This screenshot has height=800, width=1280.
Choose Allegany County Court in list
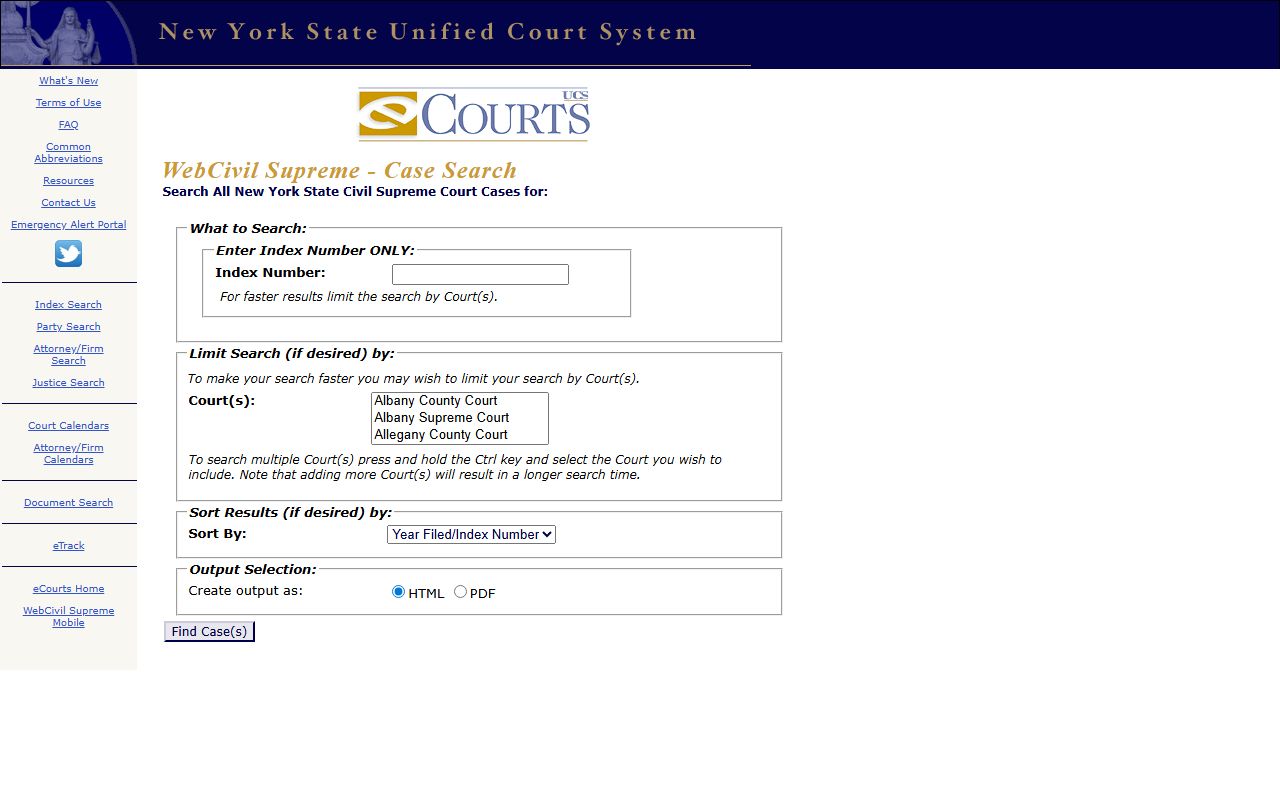tap(459, 435)
